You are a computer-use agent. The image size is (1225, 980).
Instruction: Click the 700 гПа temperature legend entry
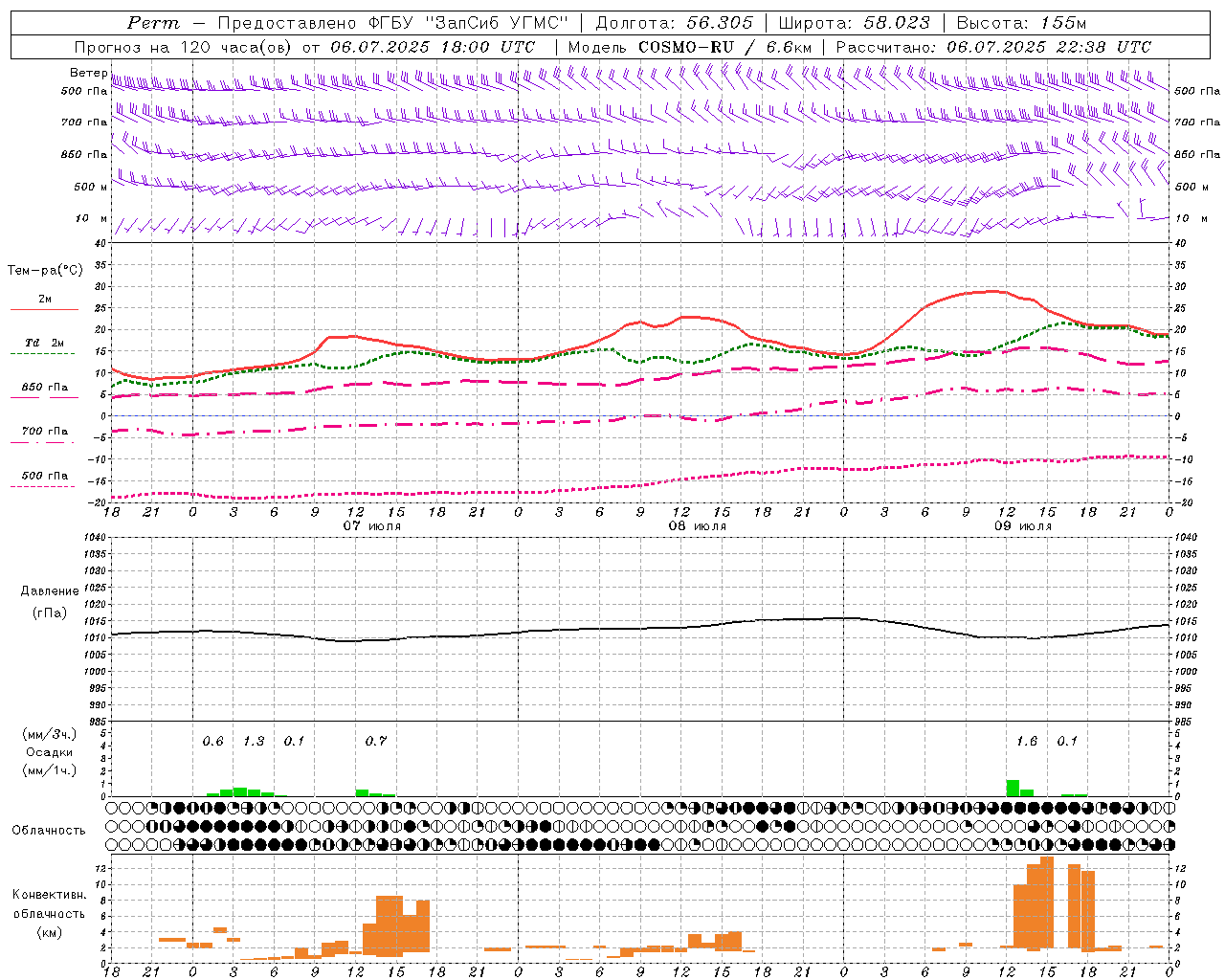pos(45,432)
